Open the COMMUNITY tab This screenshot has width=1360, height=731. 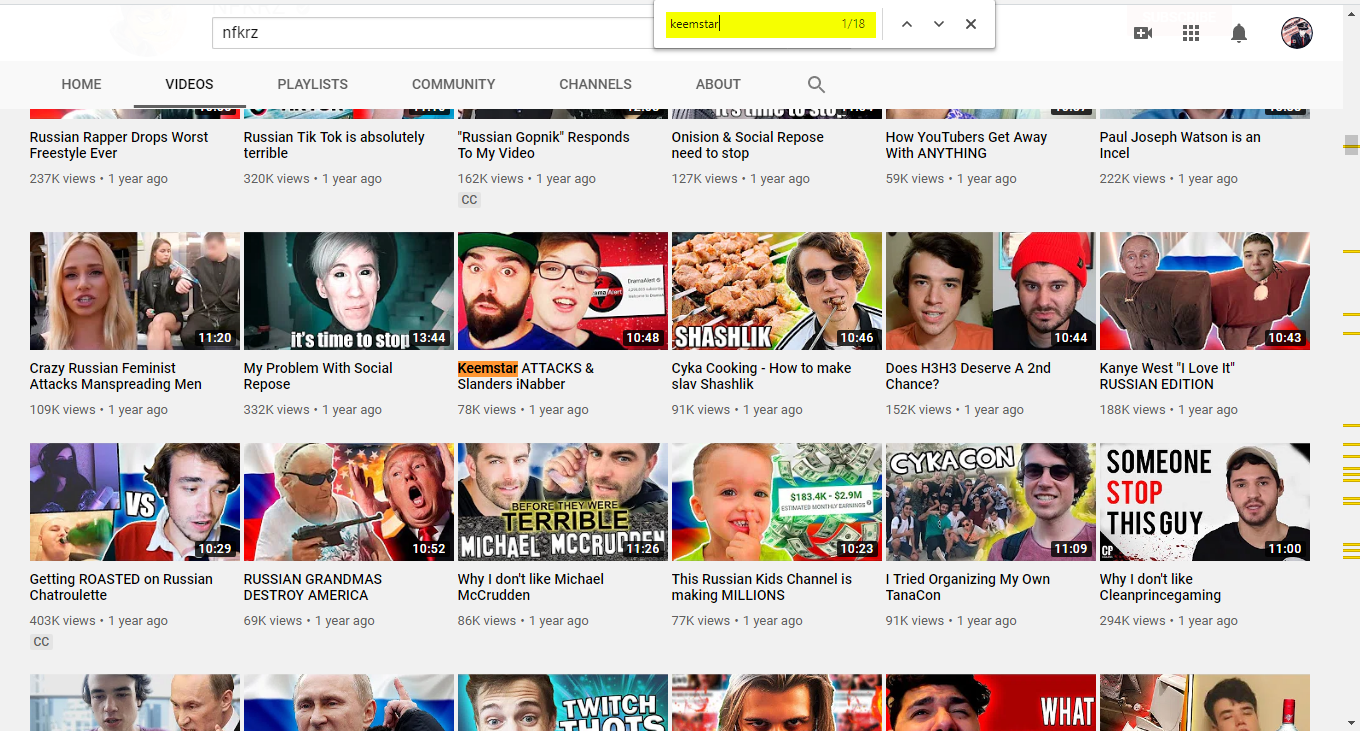point(453,84)
